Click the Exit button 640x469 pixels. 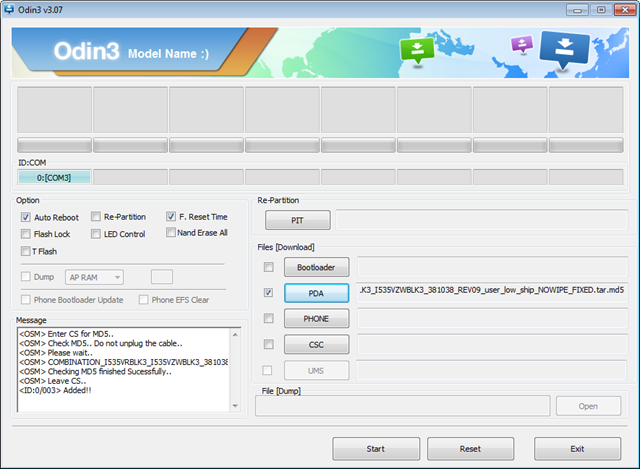tap(578, 449)
